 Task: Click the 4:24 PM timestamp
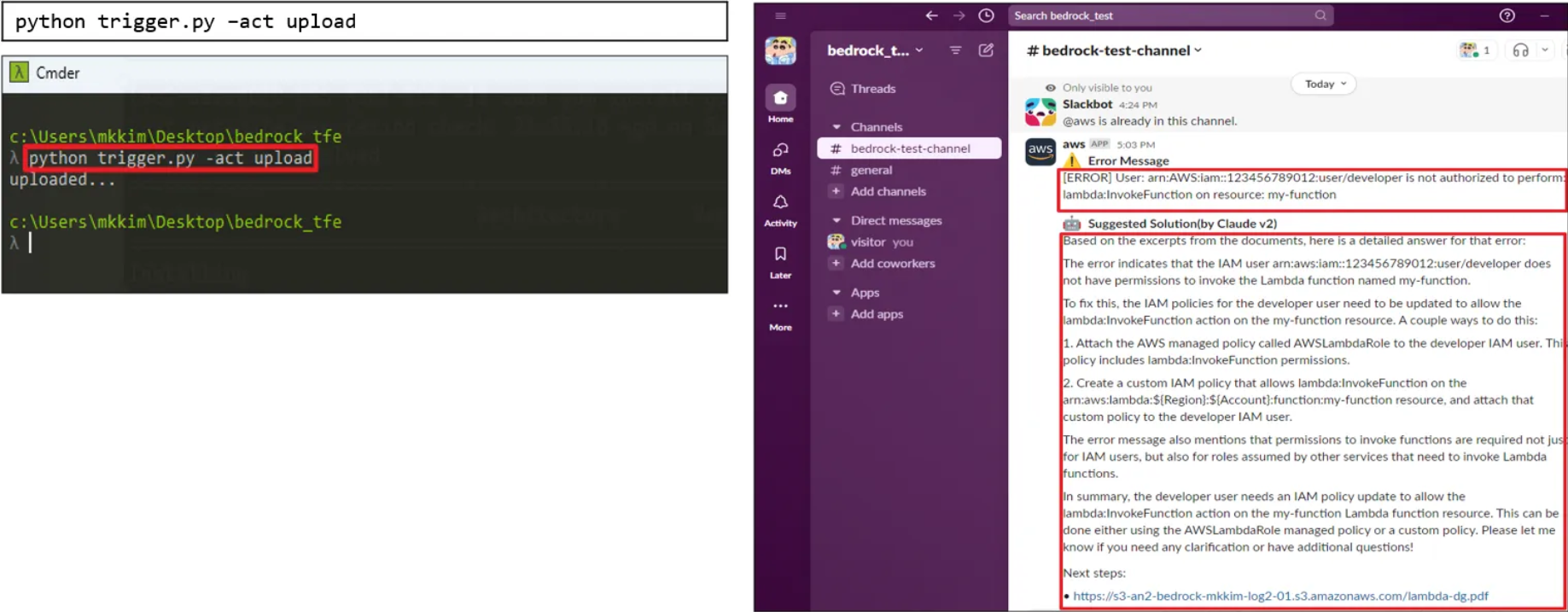(x=1137, y=105)
